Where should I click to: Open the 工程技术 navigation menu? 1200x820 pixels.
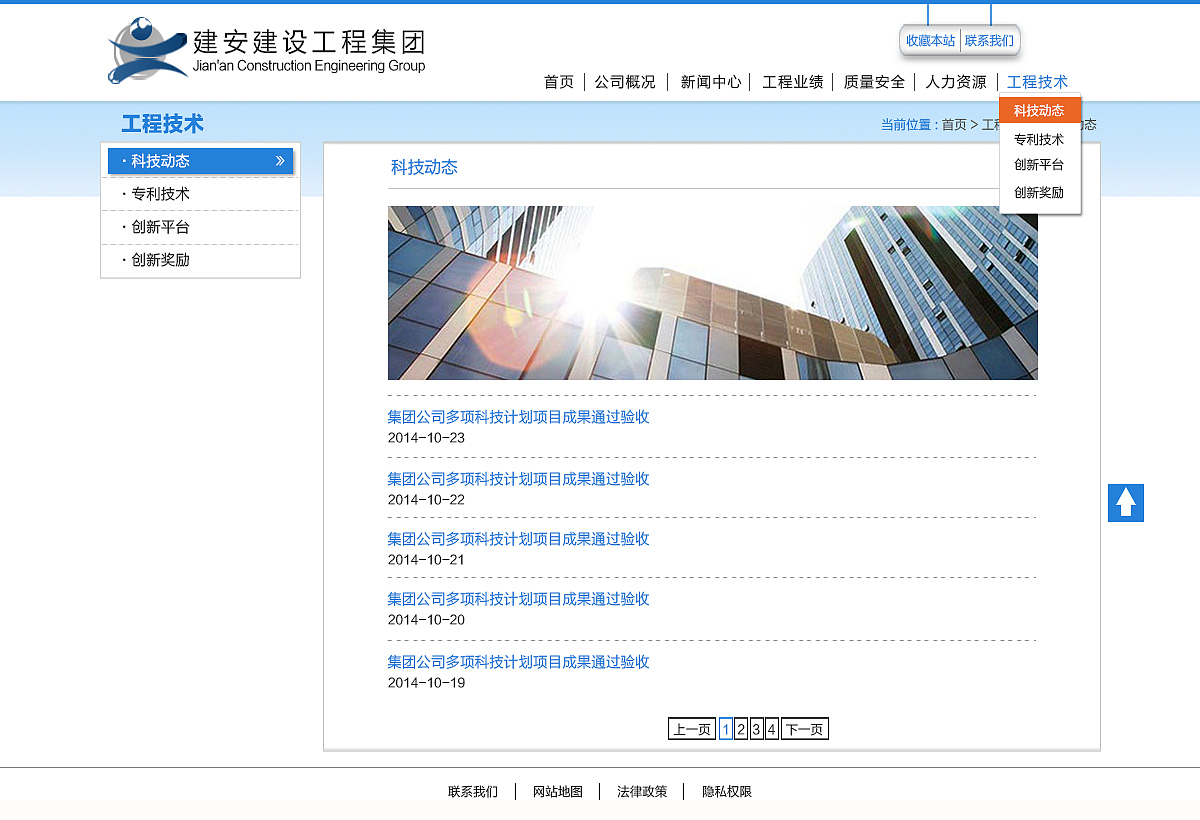click(x=1038, y=82)
